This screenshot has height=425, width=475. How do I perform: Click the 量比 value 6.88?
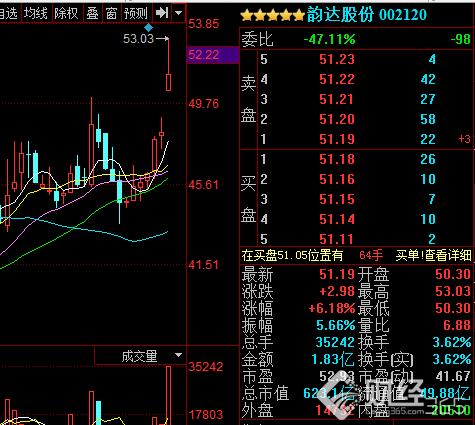coord(457,325)
